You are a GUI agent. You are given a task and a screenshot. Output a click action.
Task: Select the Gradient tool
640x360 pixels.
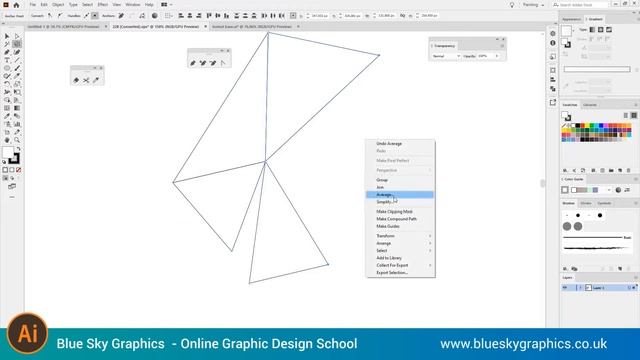coord(17,108)
